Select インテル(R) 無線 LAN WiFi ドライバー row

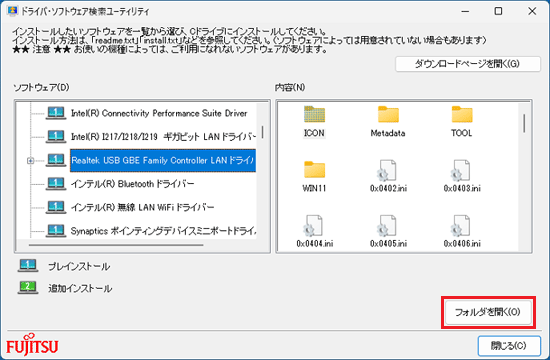(x=142, y=207)
